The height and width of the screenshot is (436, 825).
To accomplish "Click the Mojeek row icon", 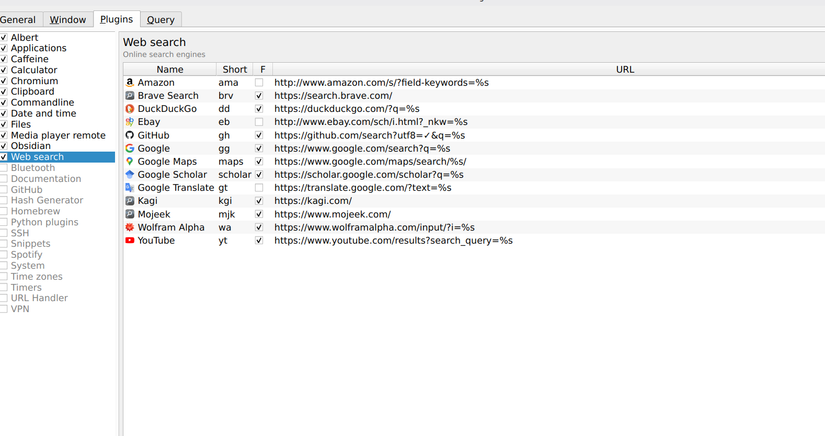I will [x=129, y=214].
